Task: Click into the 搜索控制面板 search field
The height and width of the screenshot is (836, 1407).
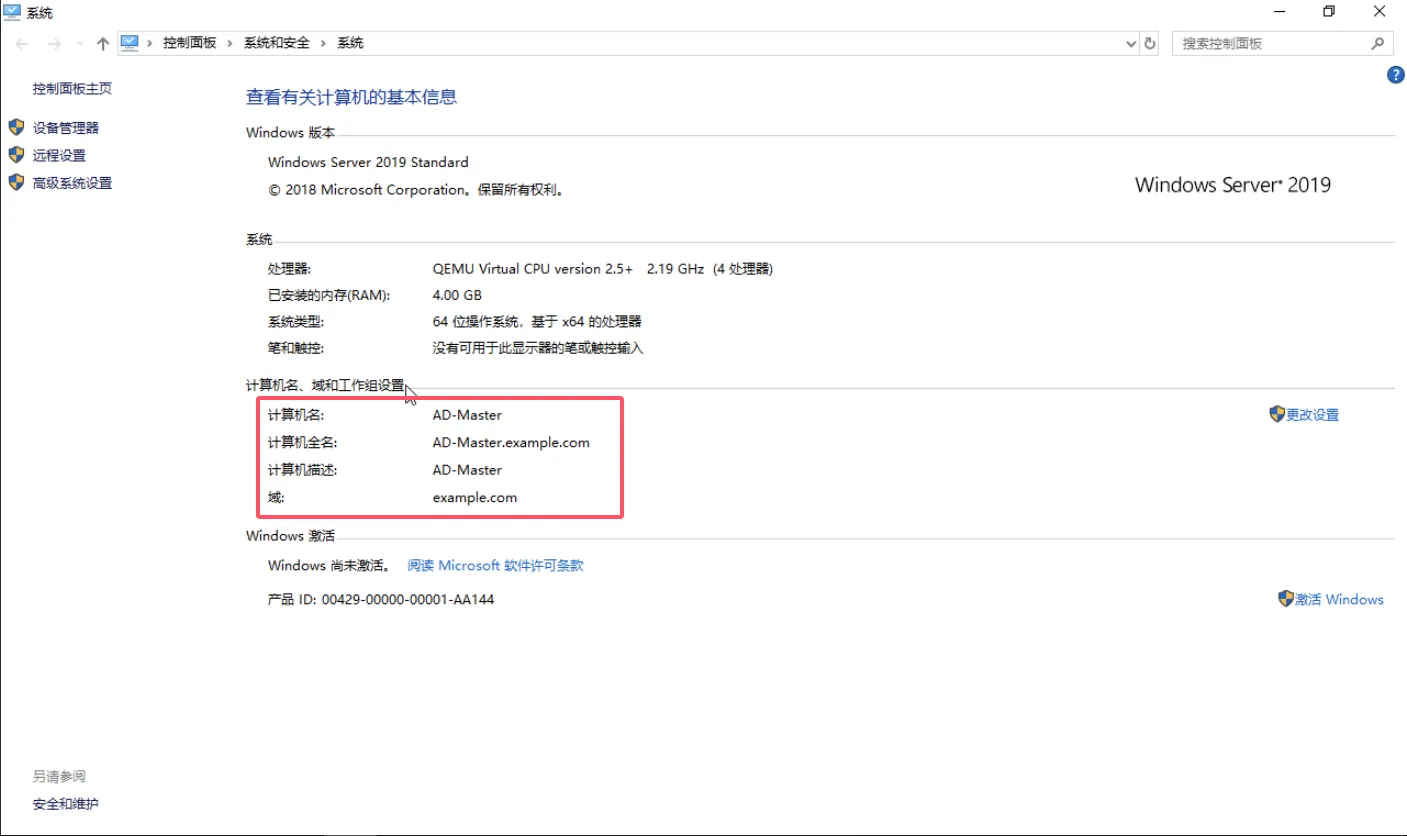Action: [x=1270, y=44]
